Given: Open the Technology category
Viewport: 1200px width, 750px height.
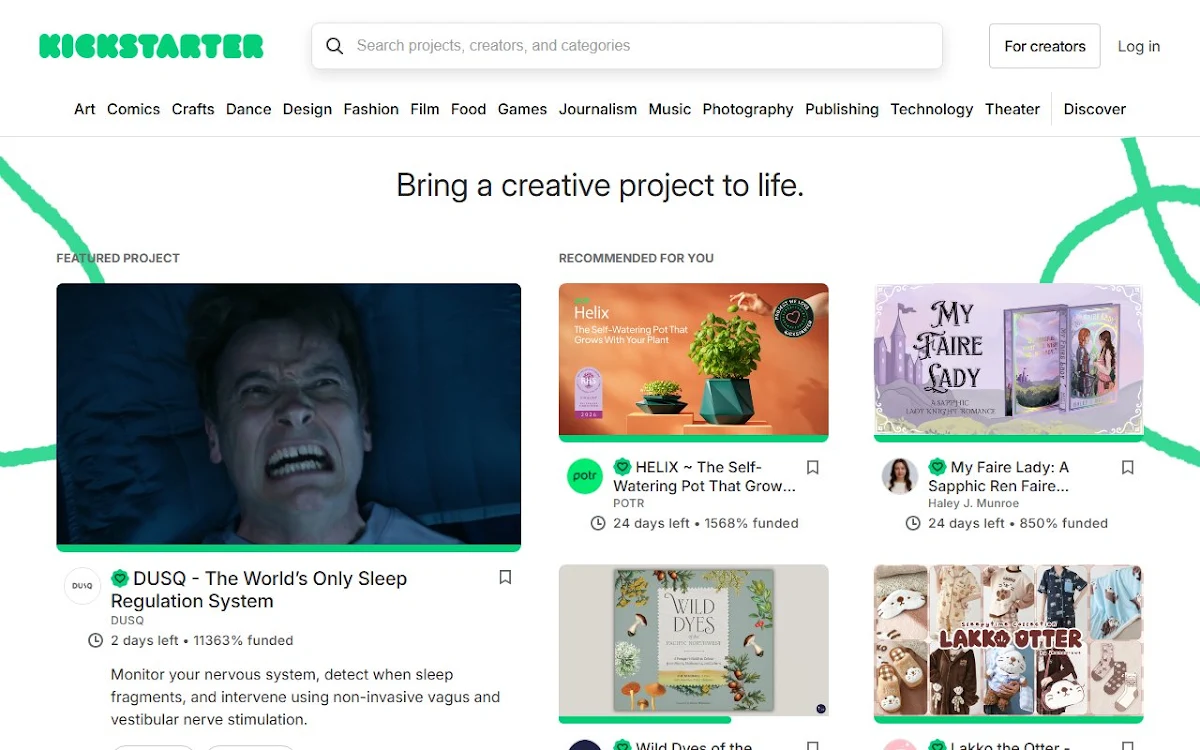Looking at the screenshot, I should click(932, 109).
